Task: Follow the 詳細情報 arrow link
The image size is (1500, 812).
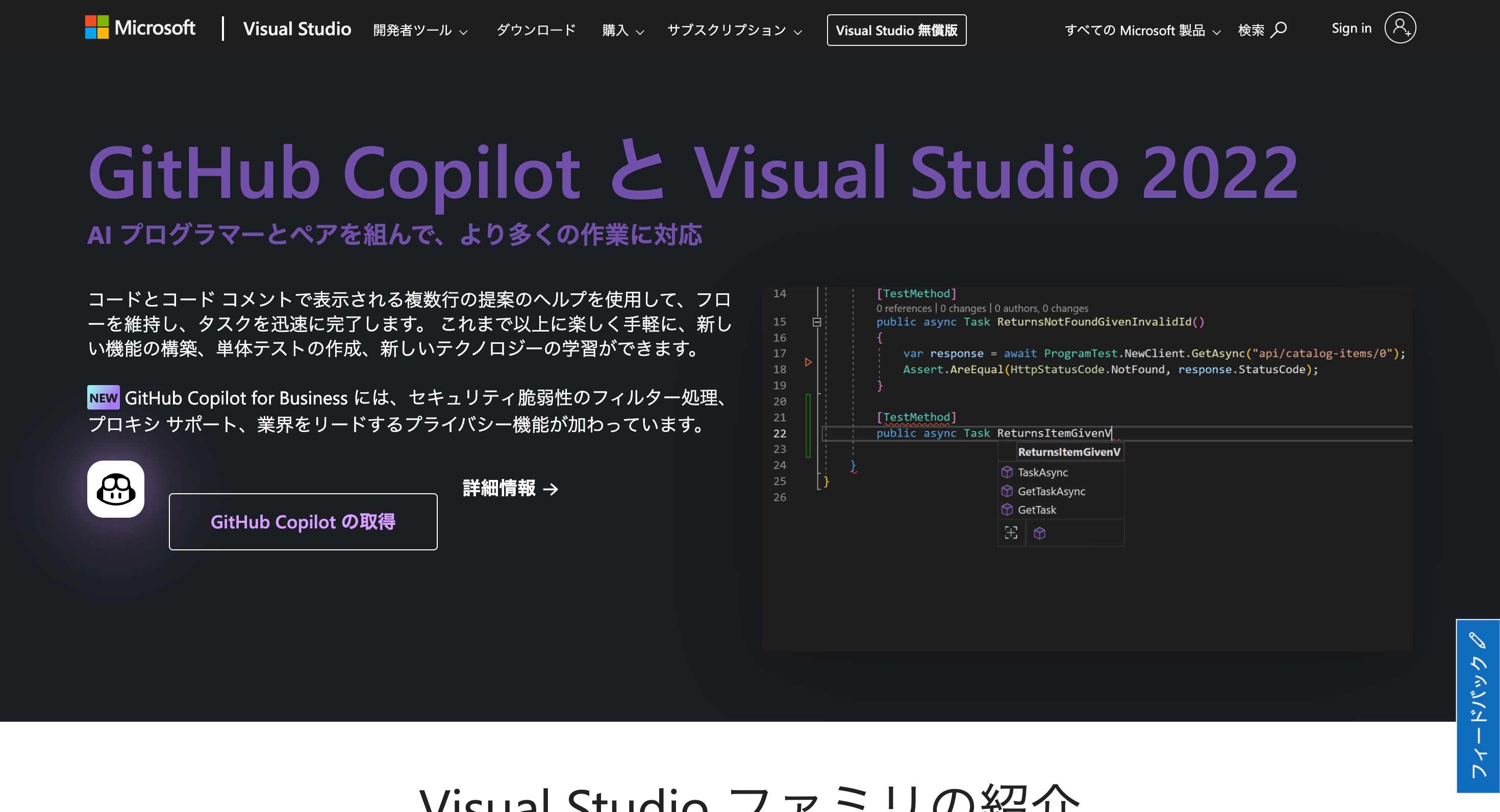Action: click(x=510, y=488)
